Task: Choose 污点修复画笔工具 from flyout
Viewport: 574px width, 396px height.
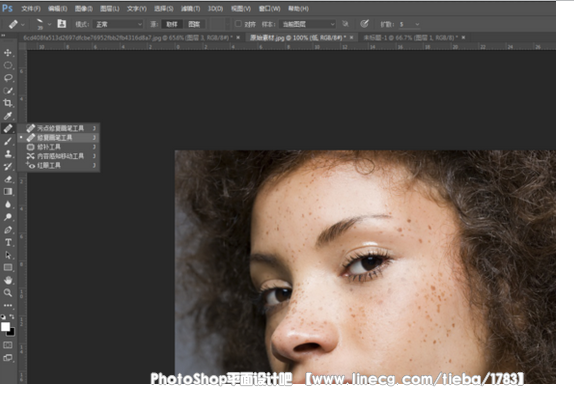Action: click(x=59, y=128)
